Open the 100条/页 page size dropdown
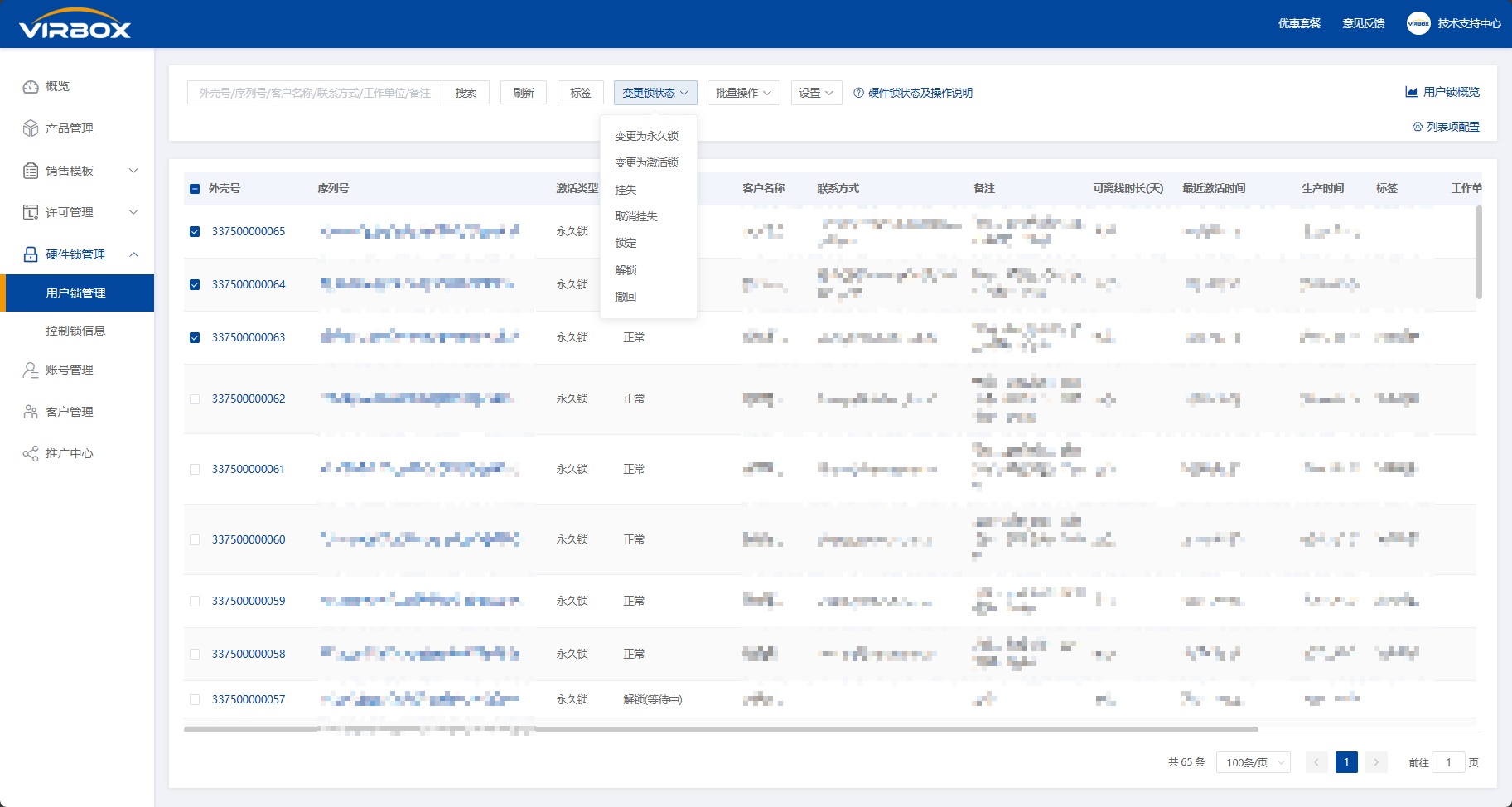The image size is (1512, 807). click(1254, 762)
